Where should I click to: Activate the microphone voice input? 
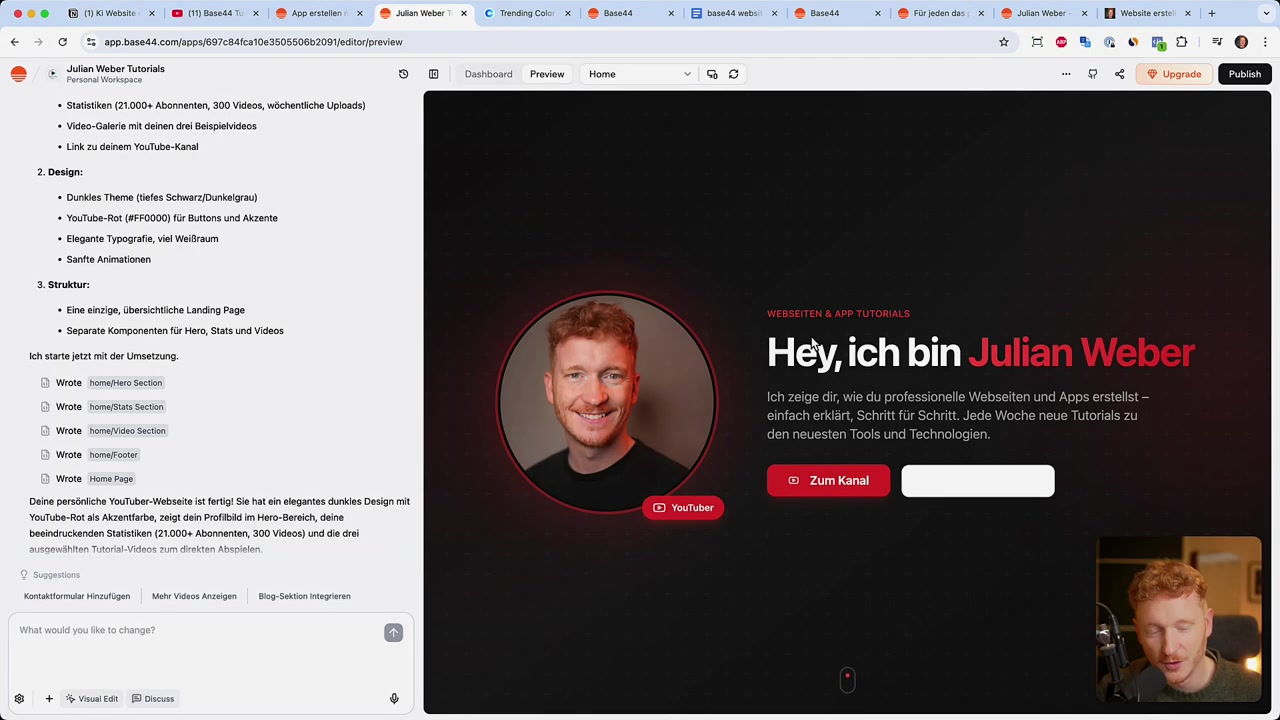pyautogui.click(x=394, y=699)
